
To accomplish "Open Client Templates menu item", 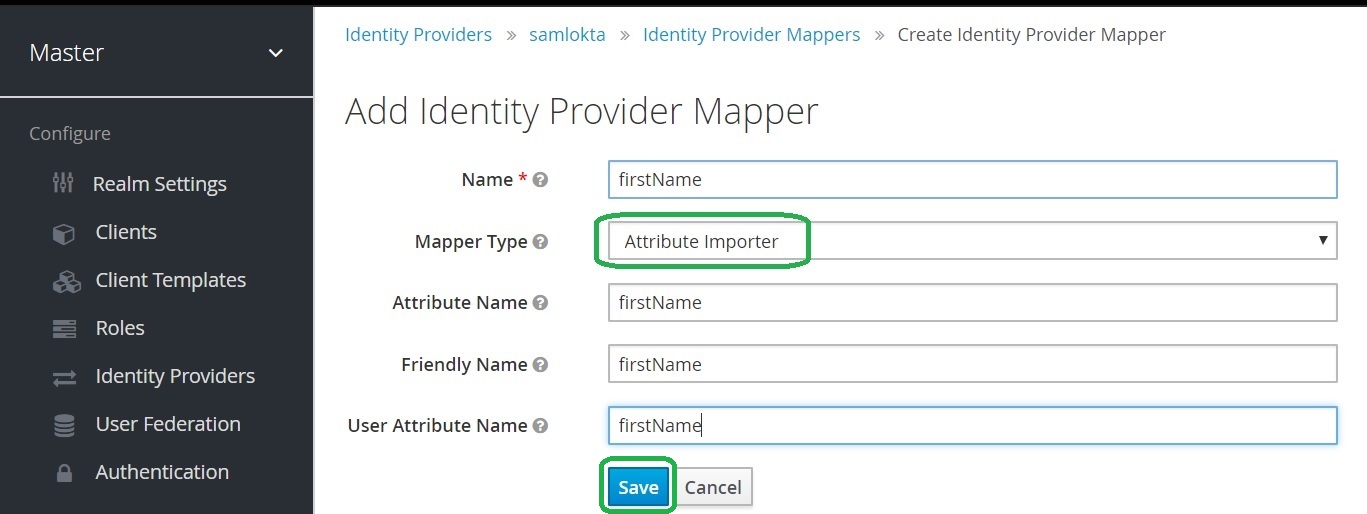I will [x=171, y=280].
